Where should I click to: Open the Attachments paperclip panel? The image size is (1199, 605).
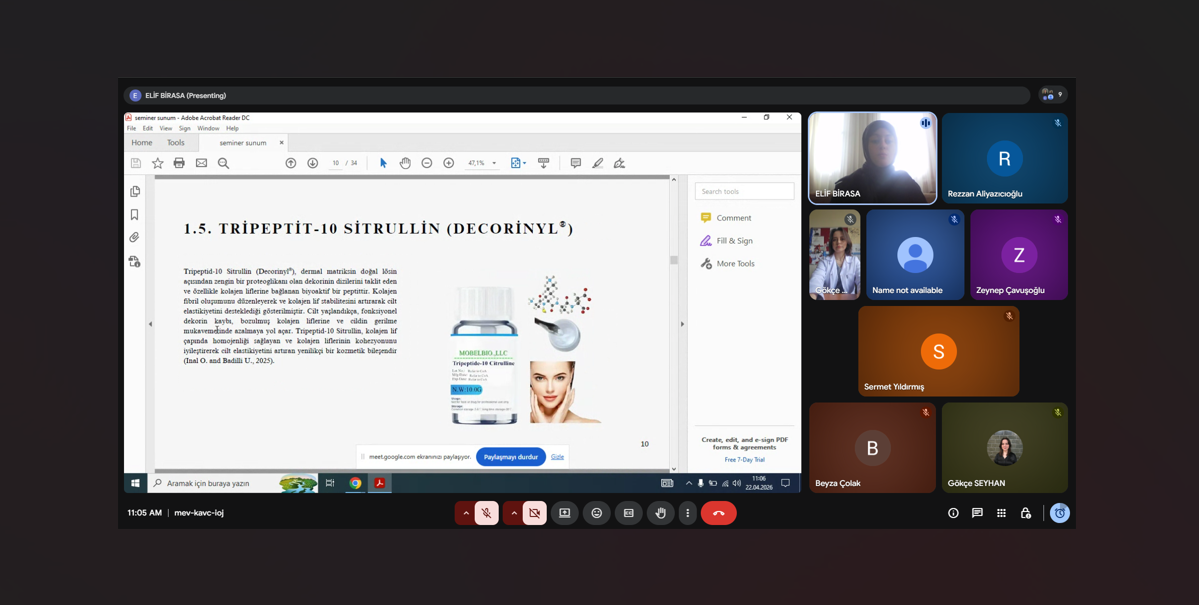tap(135, 238)
